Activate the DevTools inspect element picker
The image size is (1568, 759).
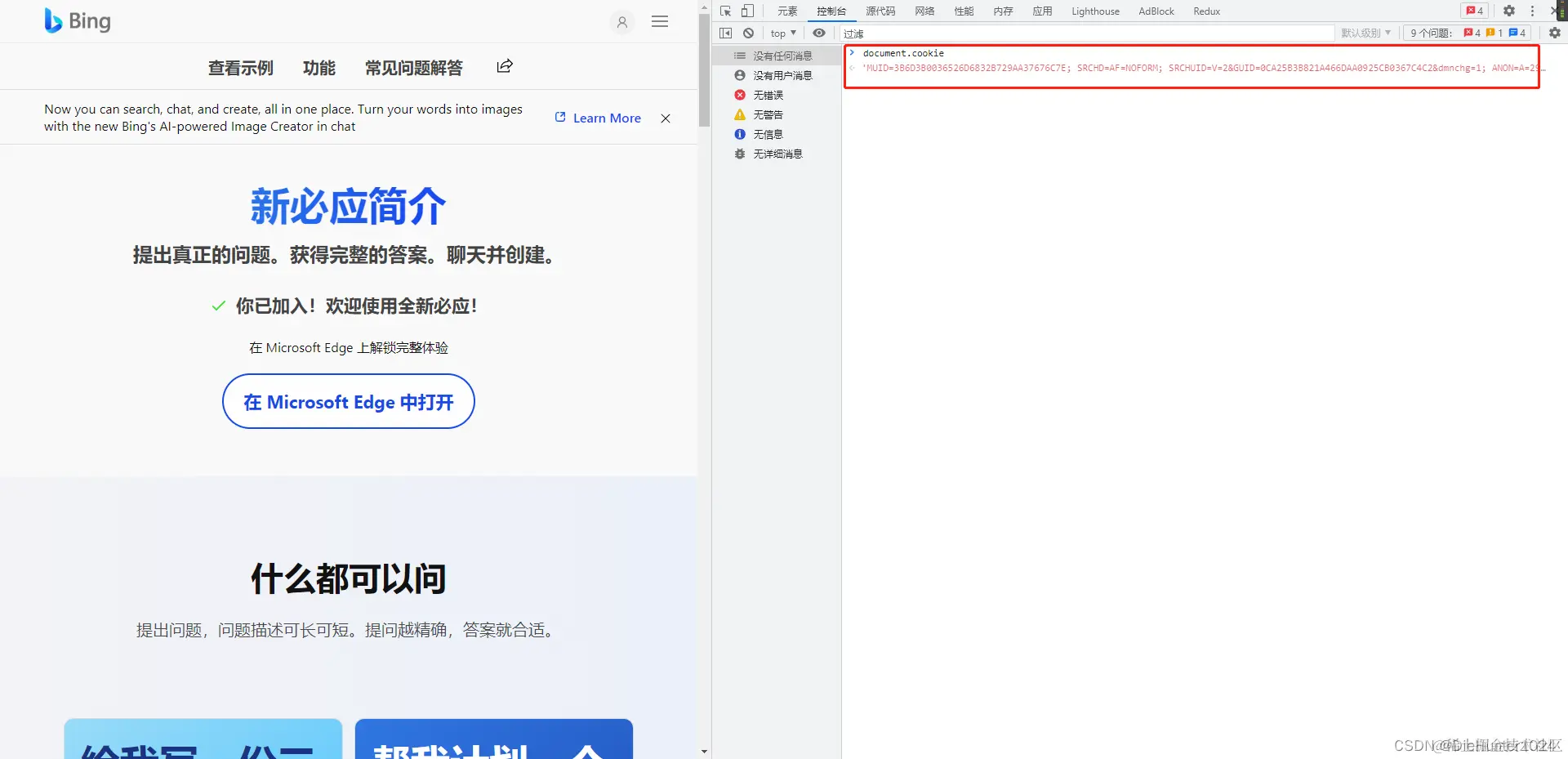(x=725, y=11)
